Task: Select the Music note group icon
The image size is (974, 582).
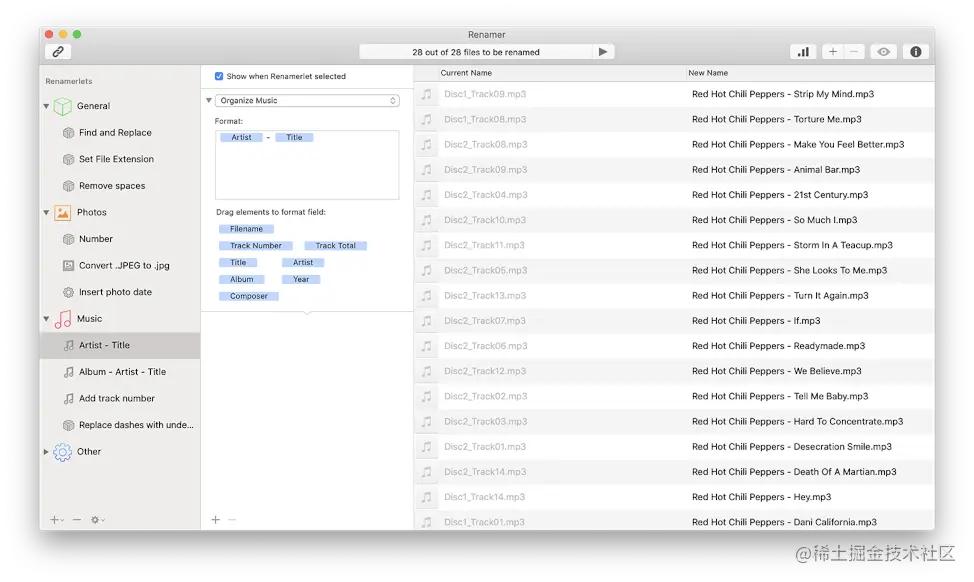Action: point(63,319)
